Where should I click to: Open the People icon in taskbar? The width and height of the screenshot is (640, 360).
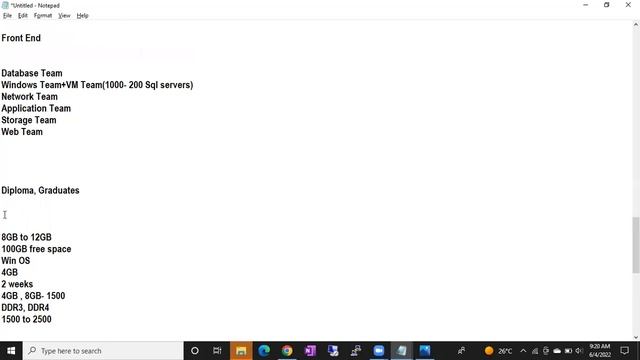click(x=461, y=351)
